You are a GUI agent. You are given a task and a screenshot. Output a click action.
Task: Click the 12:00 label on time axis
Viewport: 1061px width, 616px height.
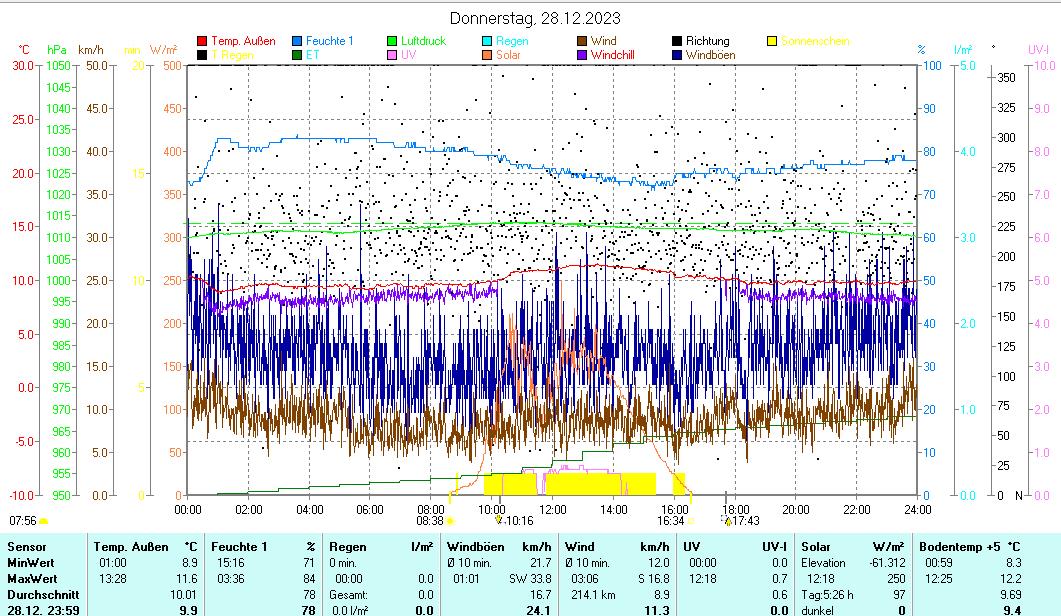[553, 508]
